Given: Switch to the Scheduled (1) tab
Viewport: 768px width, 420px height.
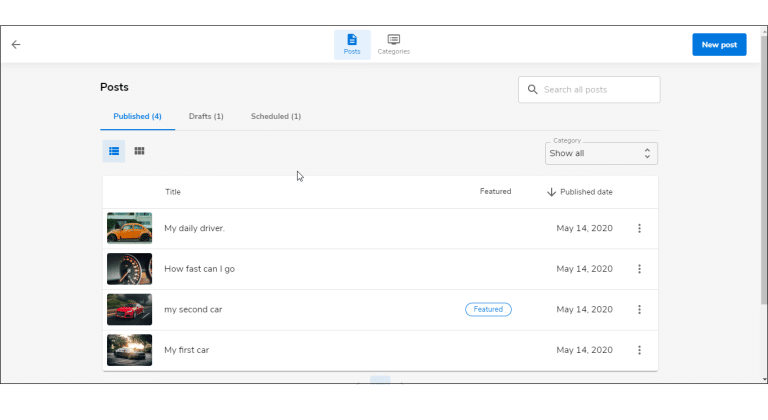Looking at the screenshot, I should pyautogui.click(x=276, y=117).
